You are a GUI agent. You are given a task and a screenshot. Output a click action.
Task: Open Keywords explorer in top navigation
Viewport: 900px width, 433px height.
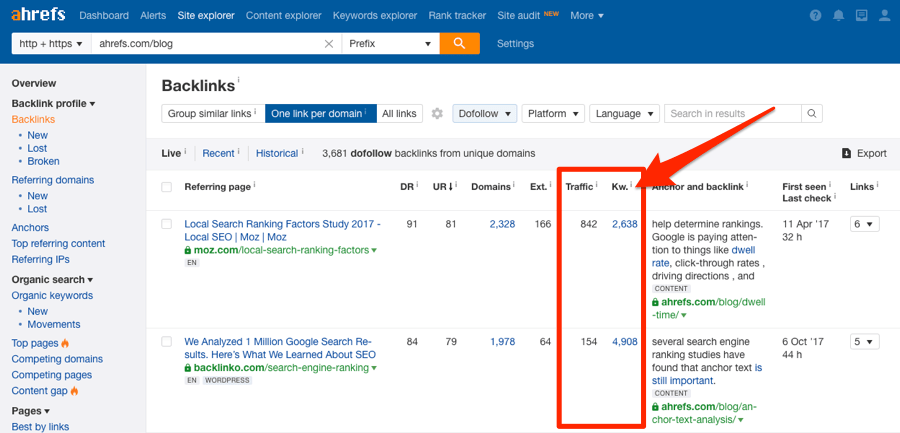click(375, 16)
